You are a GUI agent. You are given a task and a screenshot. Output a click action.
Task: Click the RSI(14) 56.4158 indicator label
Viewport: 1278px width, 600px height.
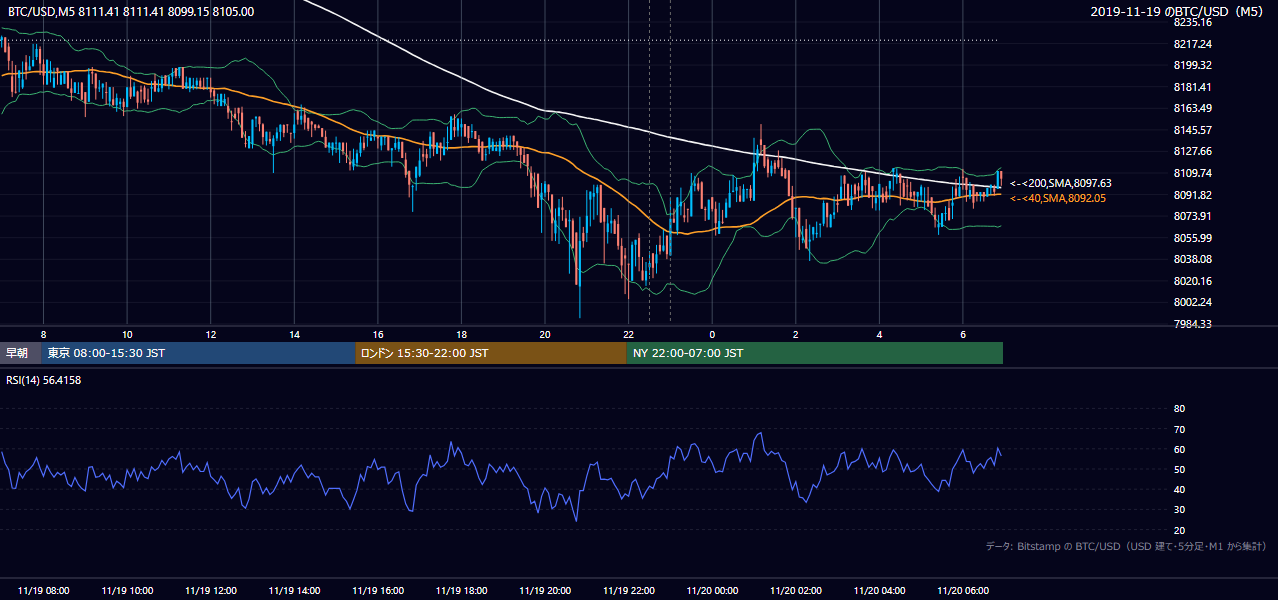(43, 379)
